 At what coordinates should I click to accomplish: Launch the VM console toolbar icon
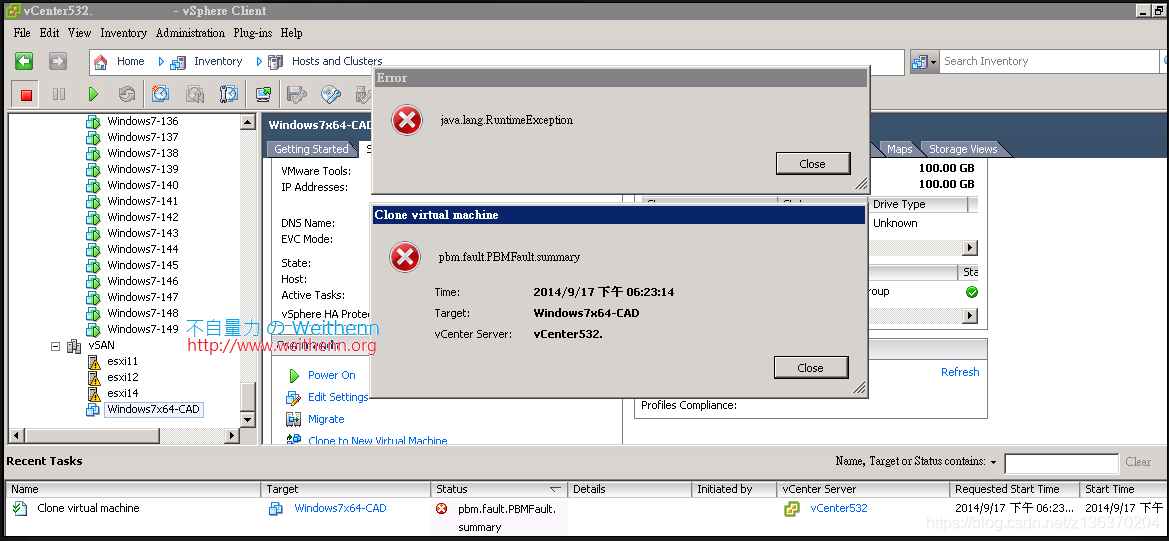click(x=263, y=94)
